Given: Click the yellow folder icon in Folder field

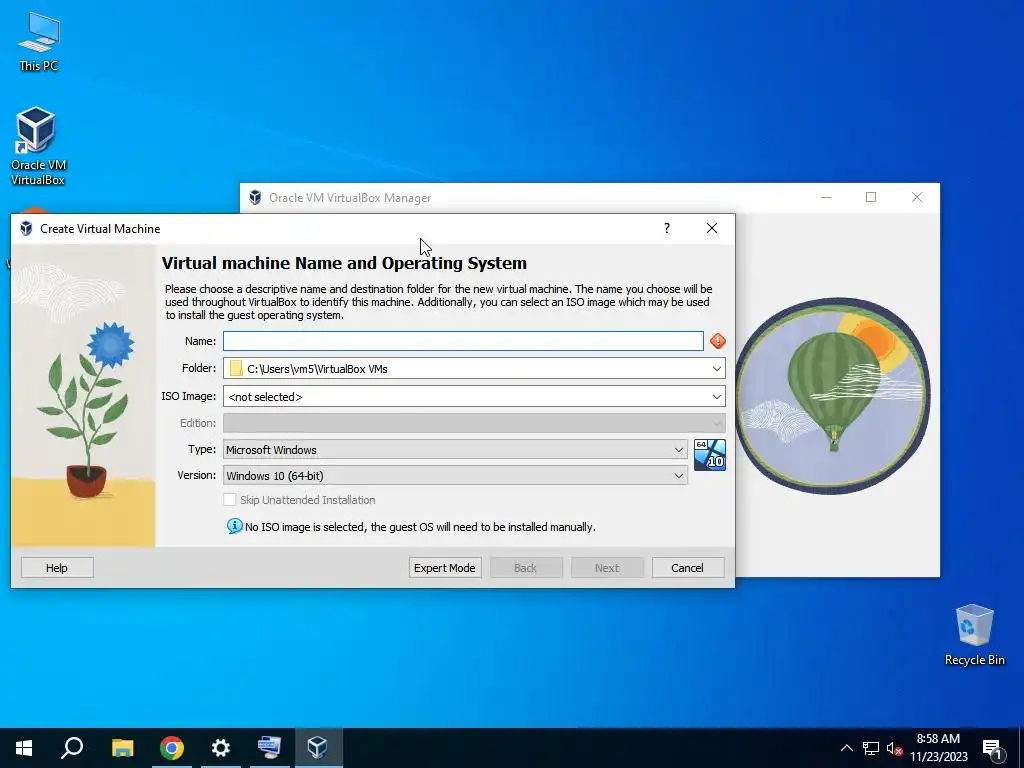Looking at the screenshot, I should tap(236, 368).
